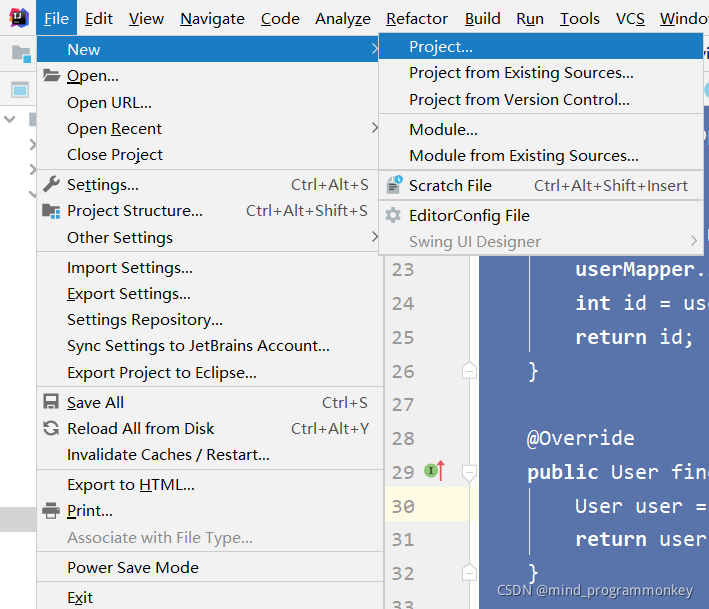Select Module... in the New submenu

click(x=541, y=129)
